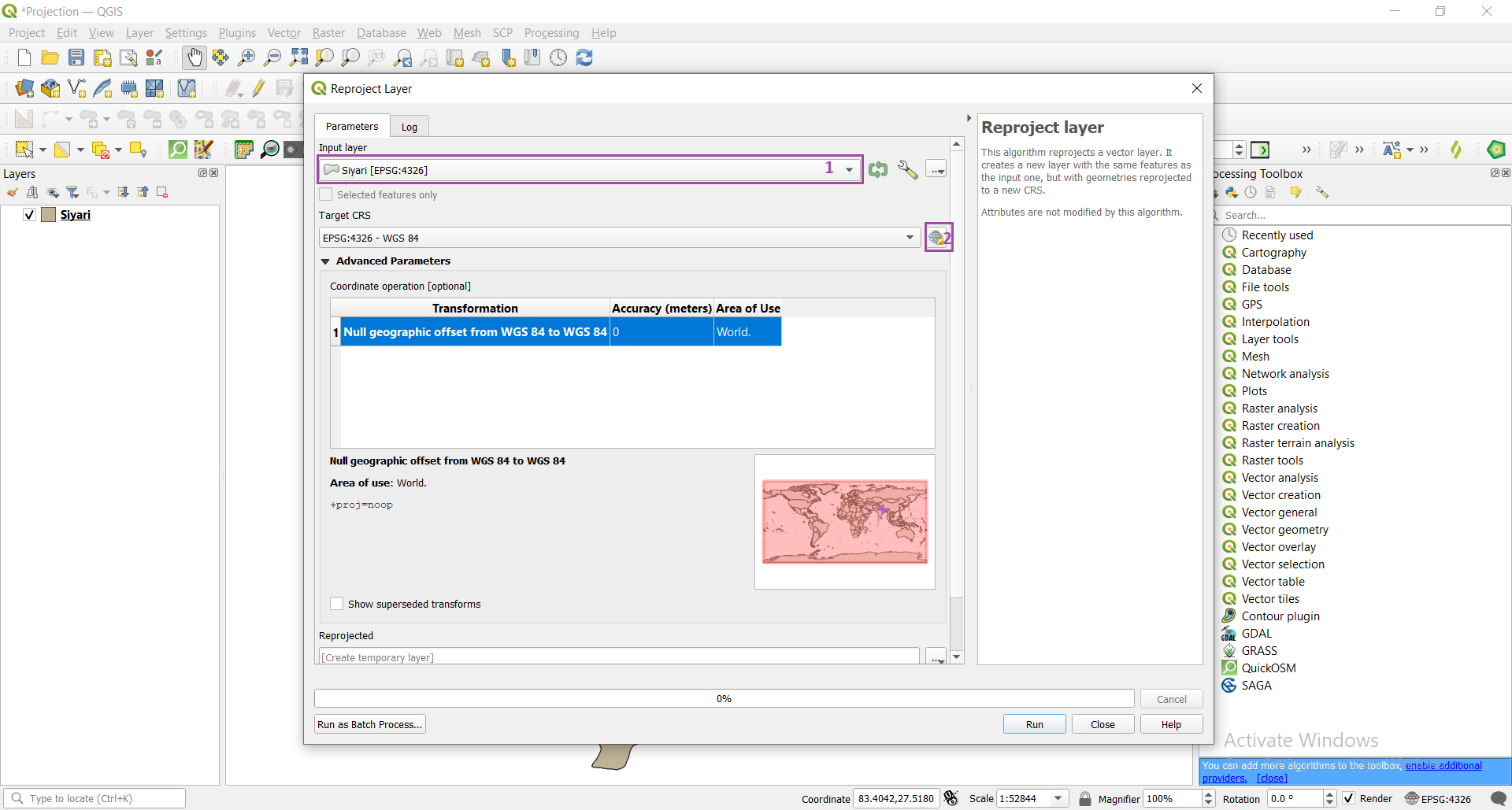Add new shapefile layer icon
Viewport: 1512px width, 810px height.
(x=76, y=88)
